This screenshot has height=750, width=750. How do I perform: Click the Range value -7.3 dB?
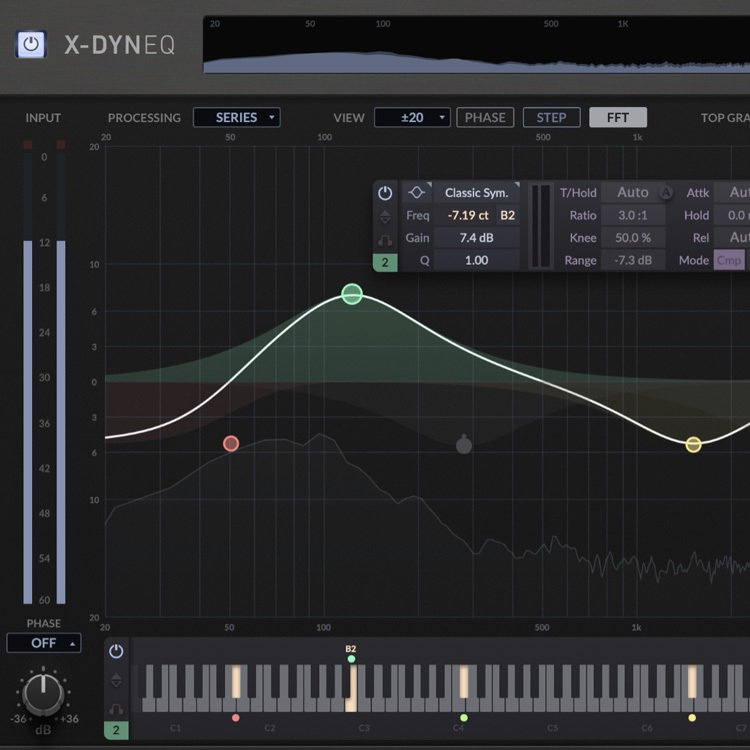[632, 260]
